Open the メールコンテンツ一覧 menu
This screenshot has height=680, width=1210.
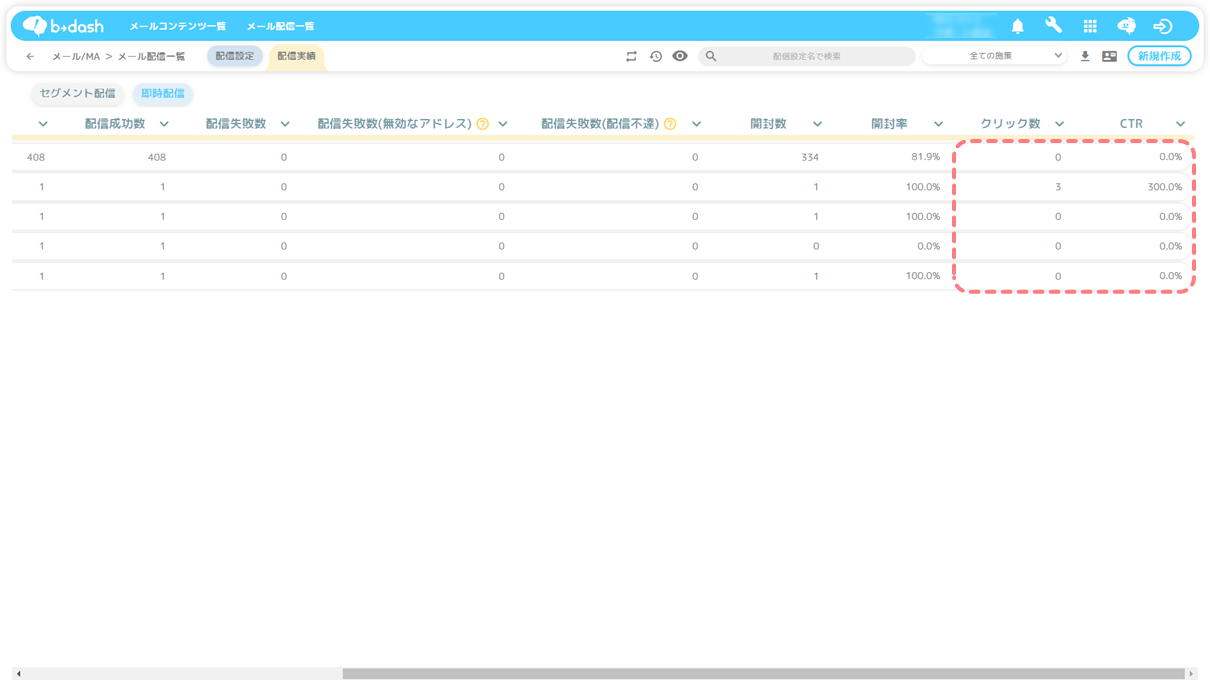[178, 26]
